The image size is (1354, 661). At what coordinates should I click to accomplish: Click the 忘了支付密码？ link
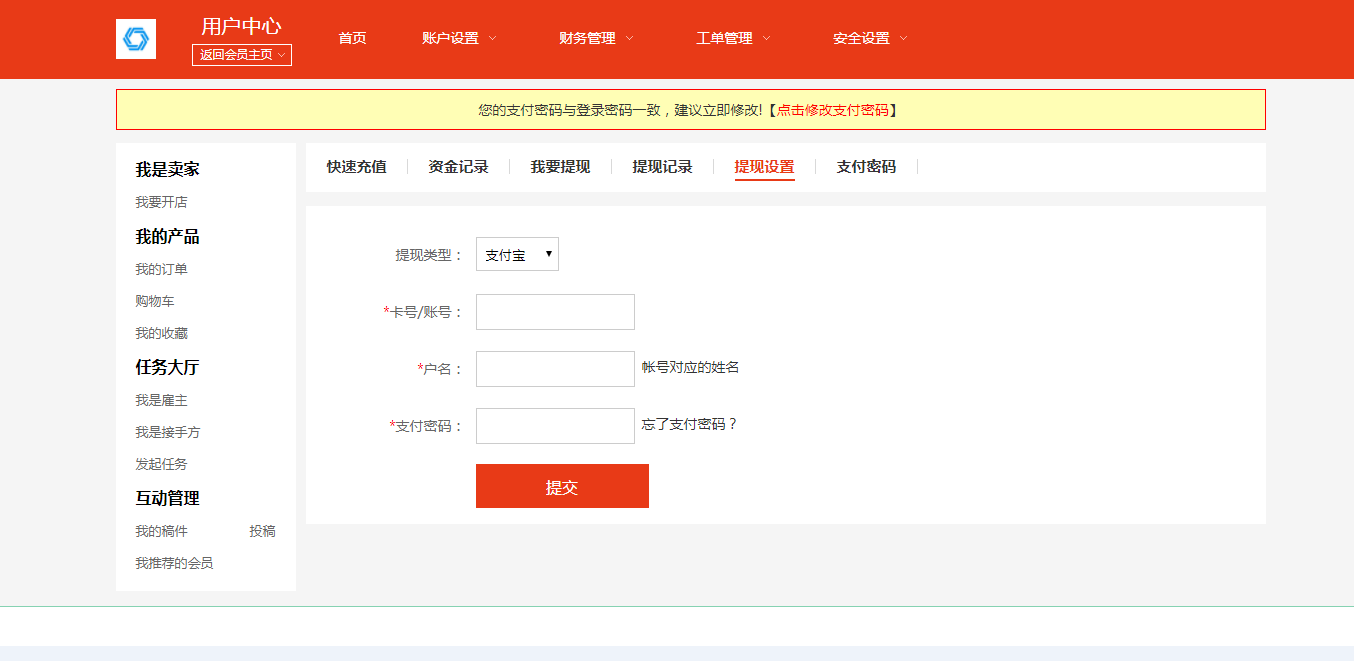pyautogui.click(x=690, y=424)
